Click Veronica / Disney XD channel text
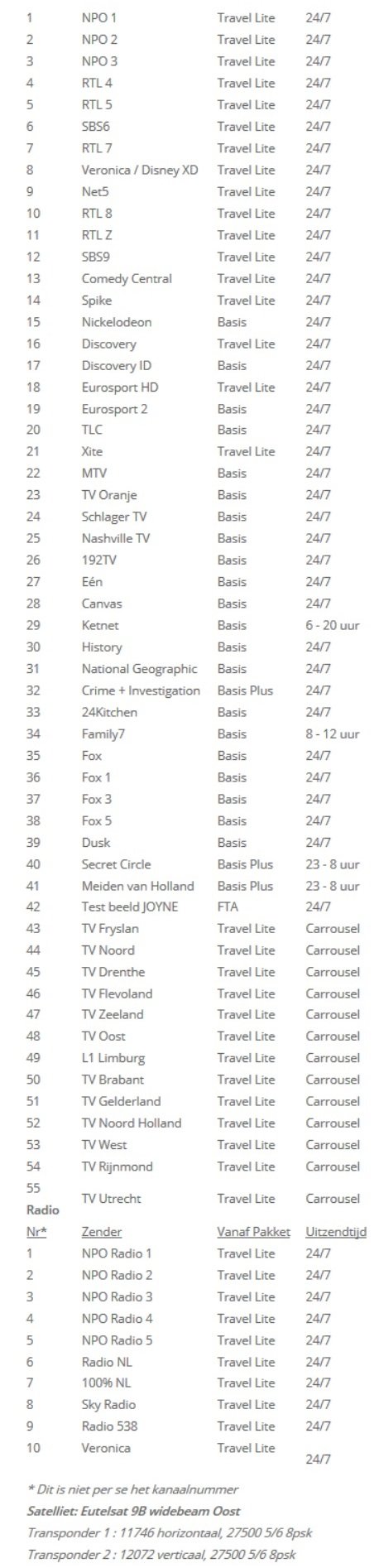Viewport: 379px width, 1568px height. coord(140,170)
